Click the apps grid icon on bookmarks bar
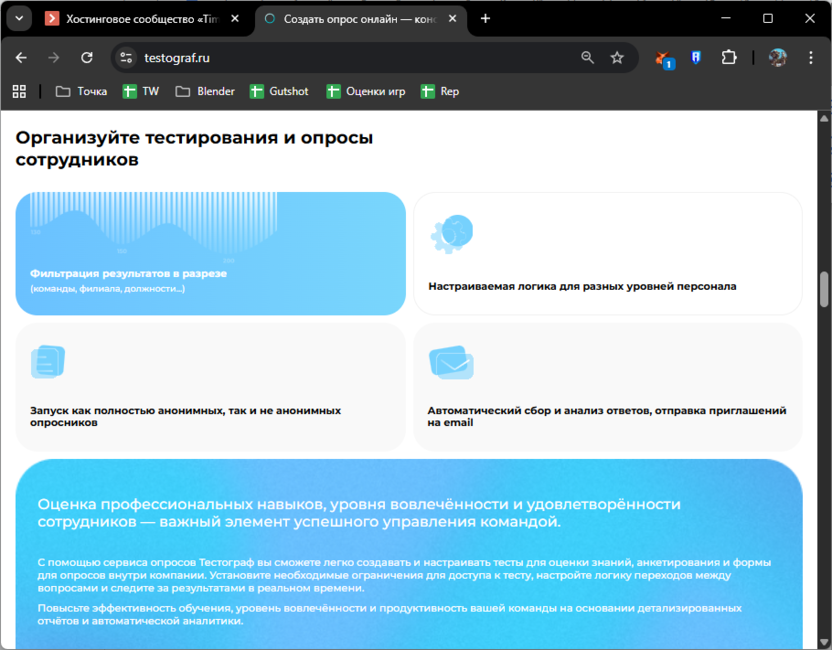 (x=18, y=91)
